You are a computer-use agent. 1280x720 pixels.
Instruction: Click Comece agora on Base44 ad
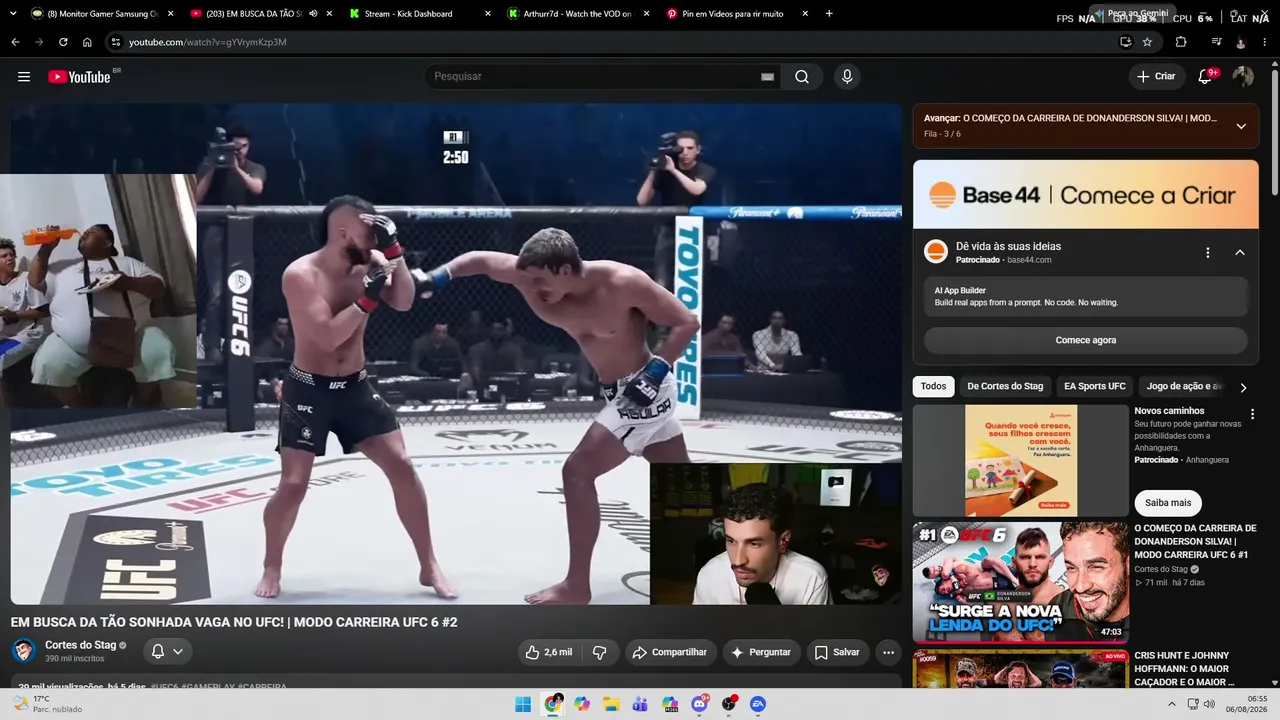pos(1086,340)
